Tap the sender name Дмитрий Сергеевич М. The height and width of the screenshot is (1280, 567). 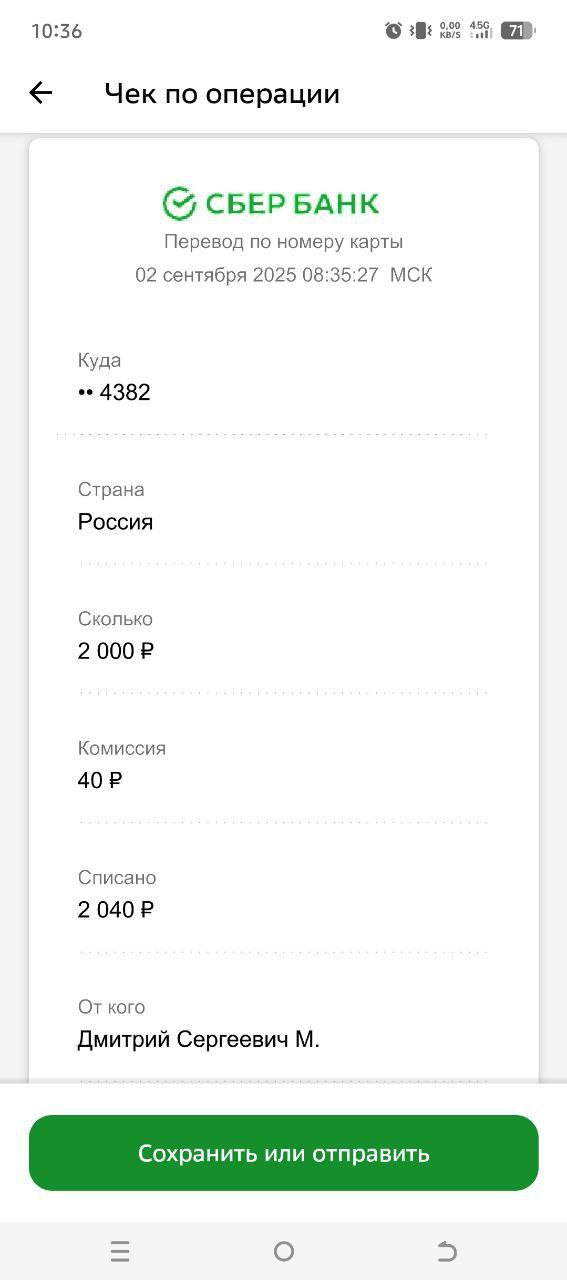coord(199,1040)
